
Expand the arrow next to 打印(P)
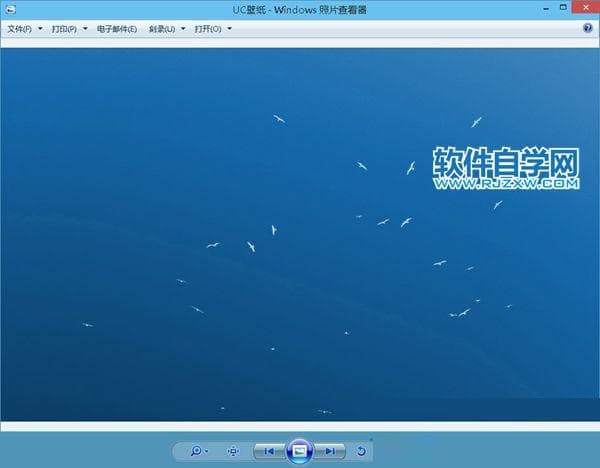pos(85,29)
